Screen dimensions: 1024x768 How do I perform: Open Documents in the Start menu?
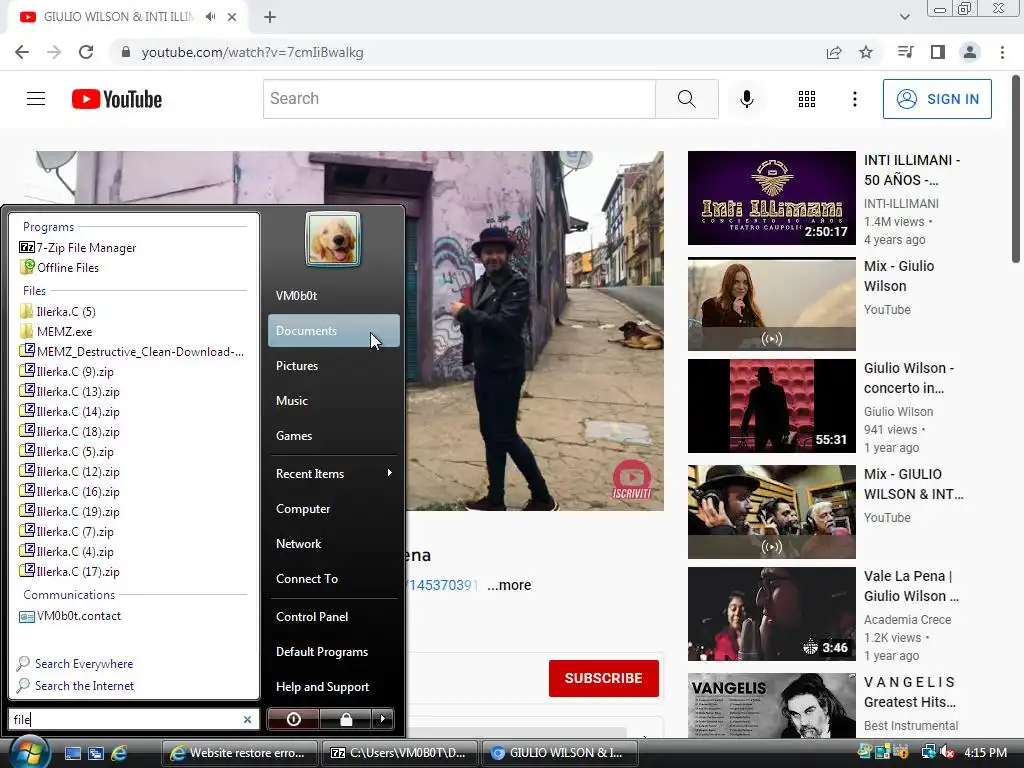pos(334,330)
